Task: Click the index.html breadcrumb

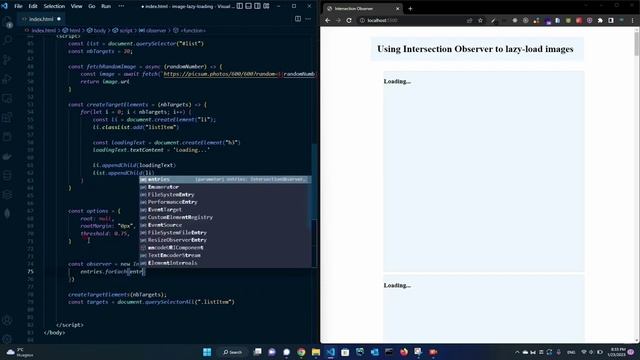Action: pyautogui.click(x=43, y=30)
